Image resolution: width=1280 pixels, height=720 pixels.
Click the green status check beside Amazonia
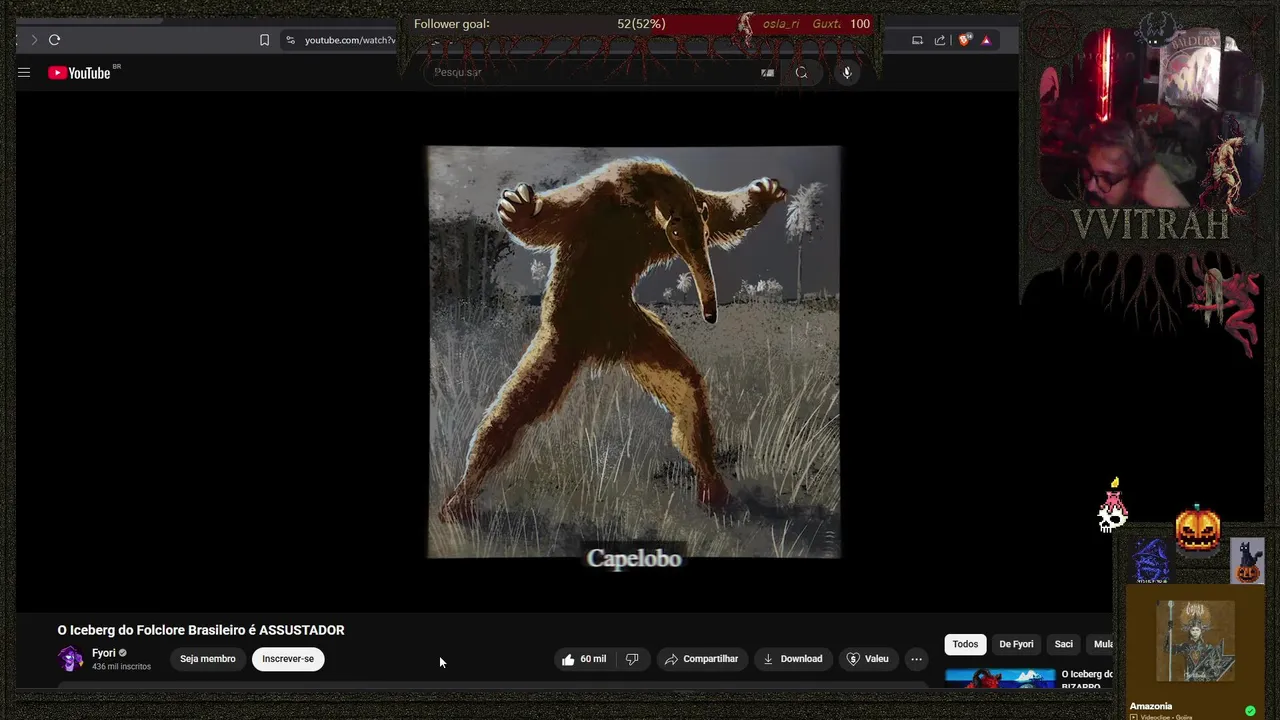click(x=1250, y=711)
